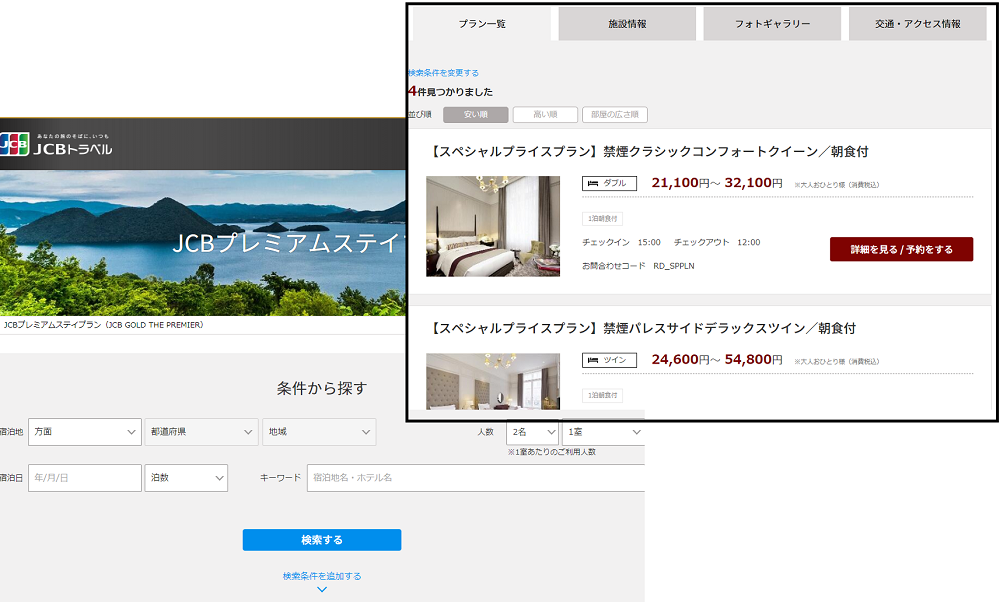Click the 1泊朝食付 tag on Twin plan
1000x602 pixels.
point(603,395)
